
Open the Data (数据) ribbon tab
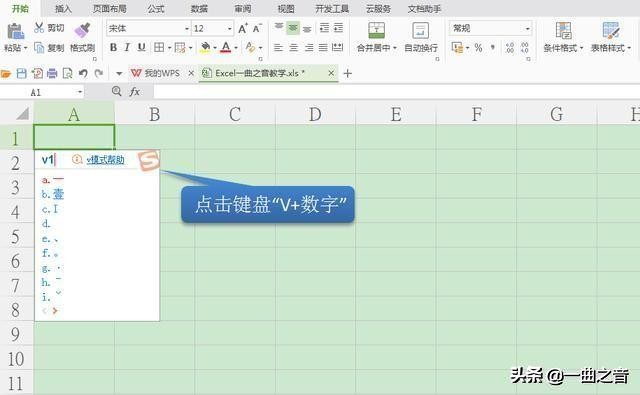click(199, 9)
